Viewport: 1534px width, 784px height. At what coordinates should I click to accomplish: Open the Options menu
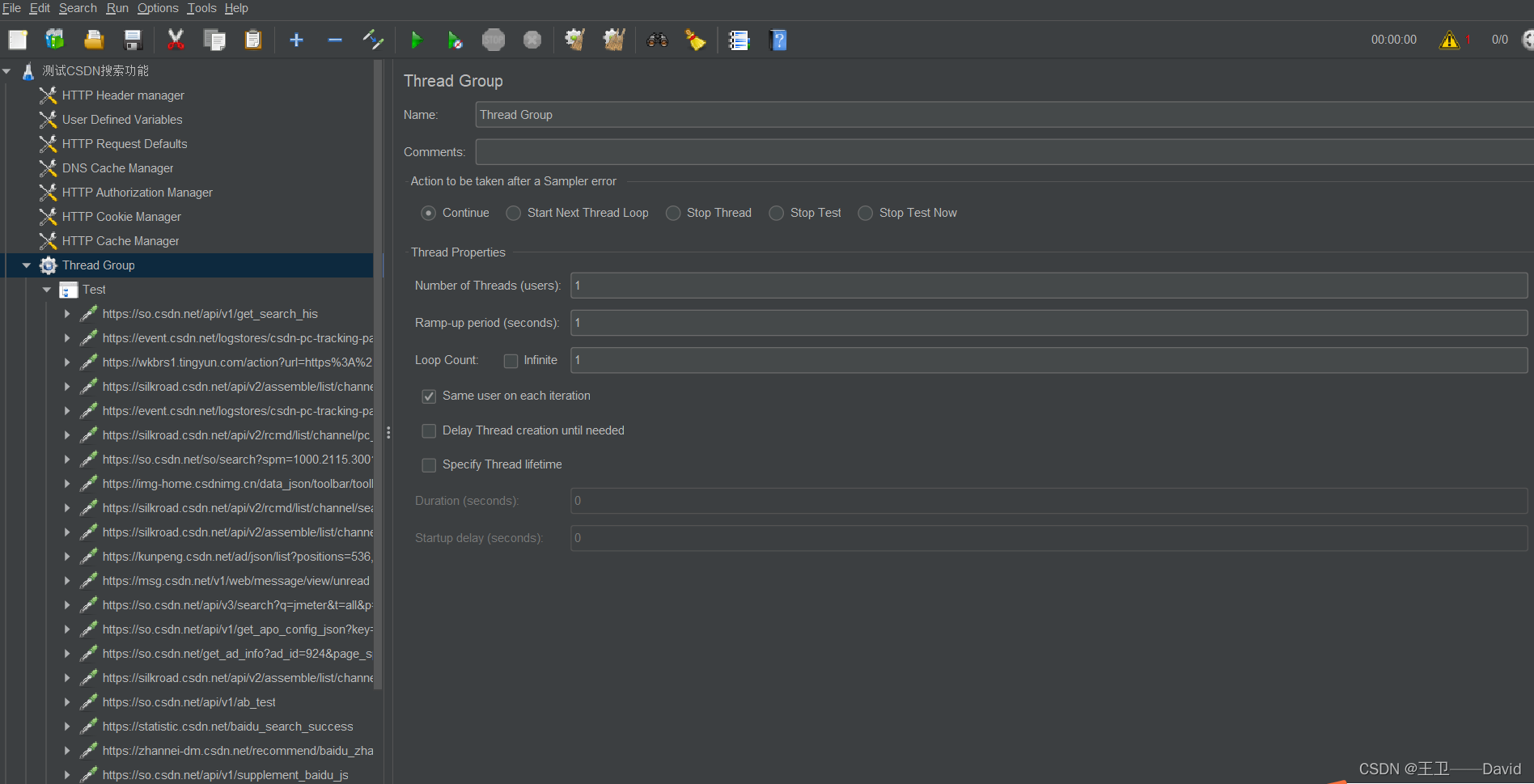tap(158, 8)
